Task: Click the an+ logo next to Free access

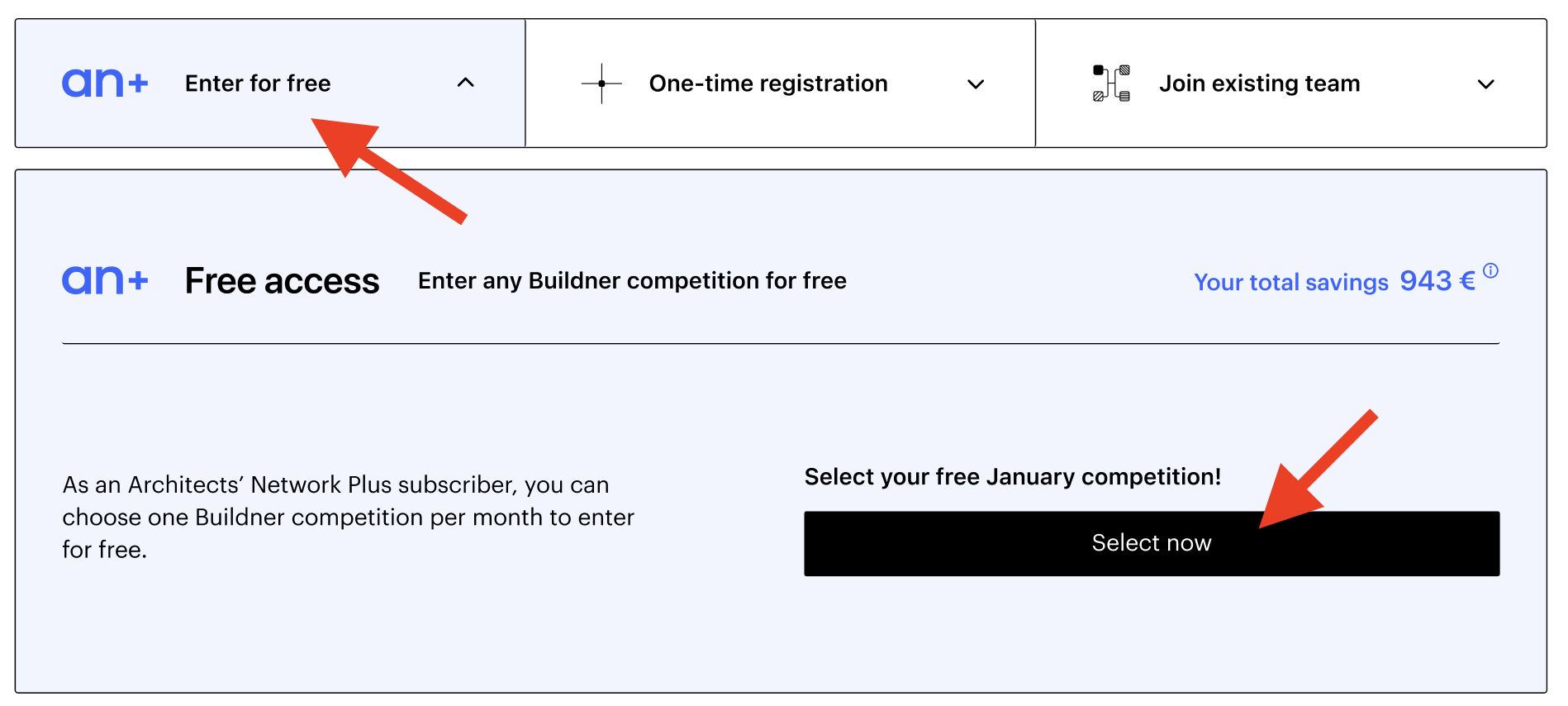Action: (105, 279)
